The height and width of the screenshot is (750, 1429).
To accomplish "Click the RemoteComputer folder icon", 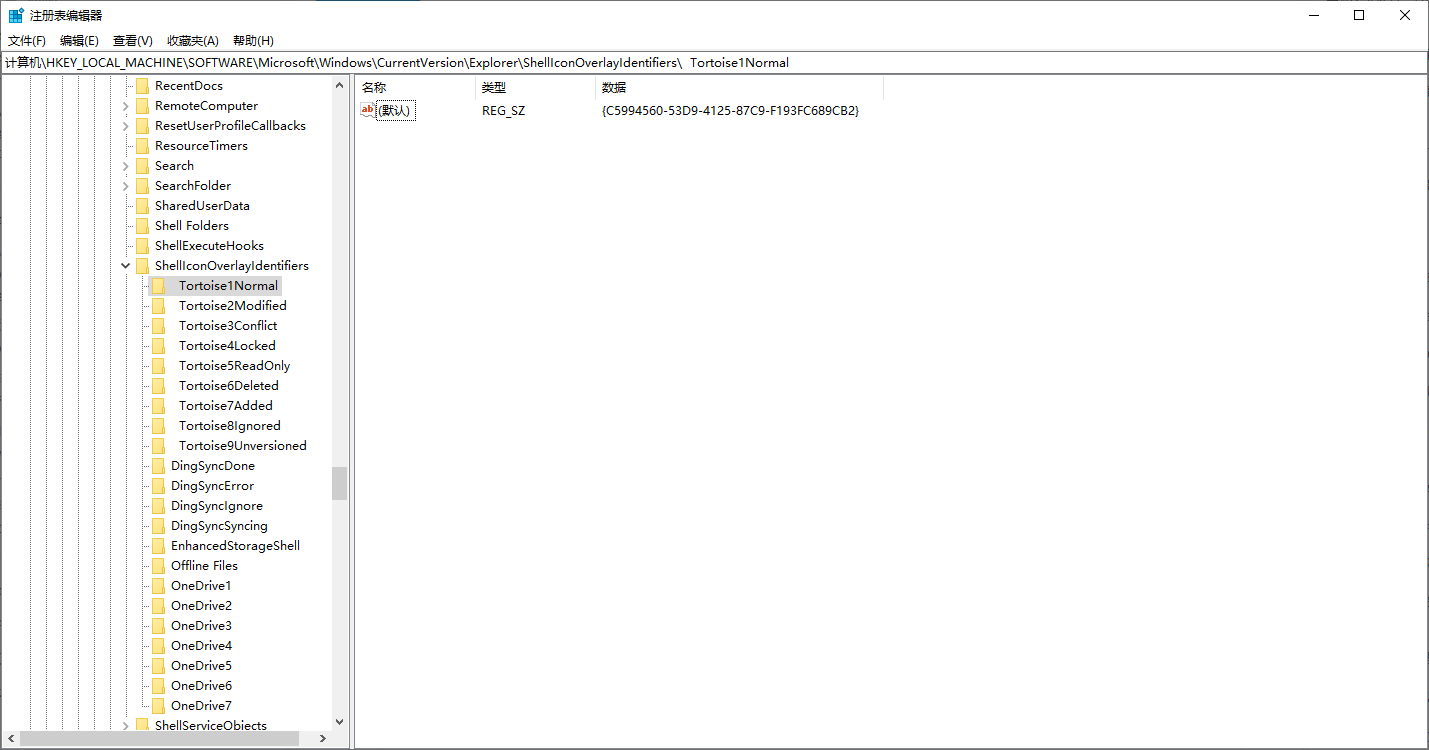I will click(142, 106).
